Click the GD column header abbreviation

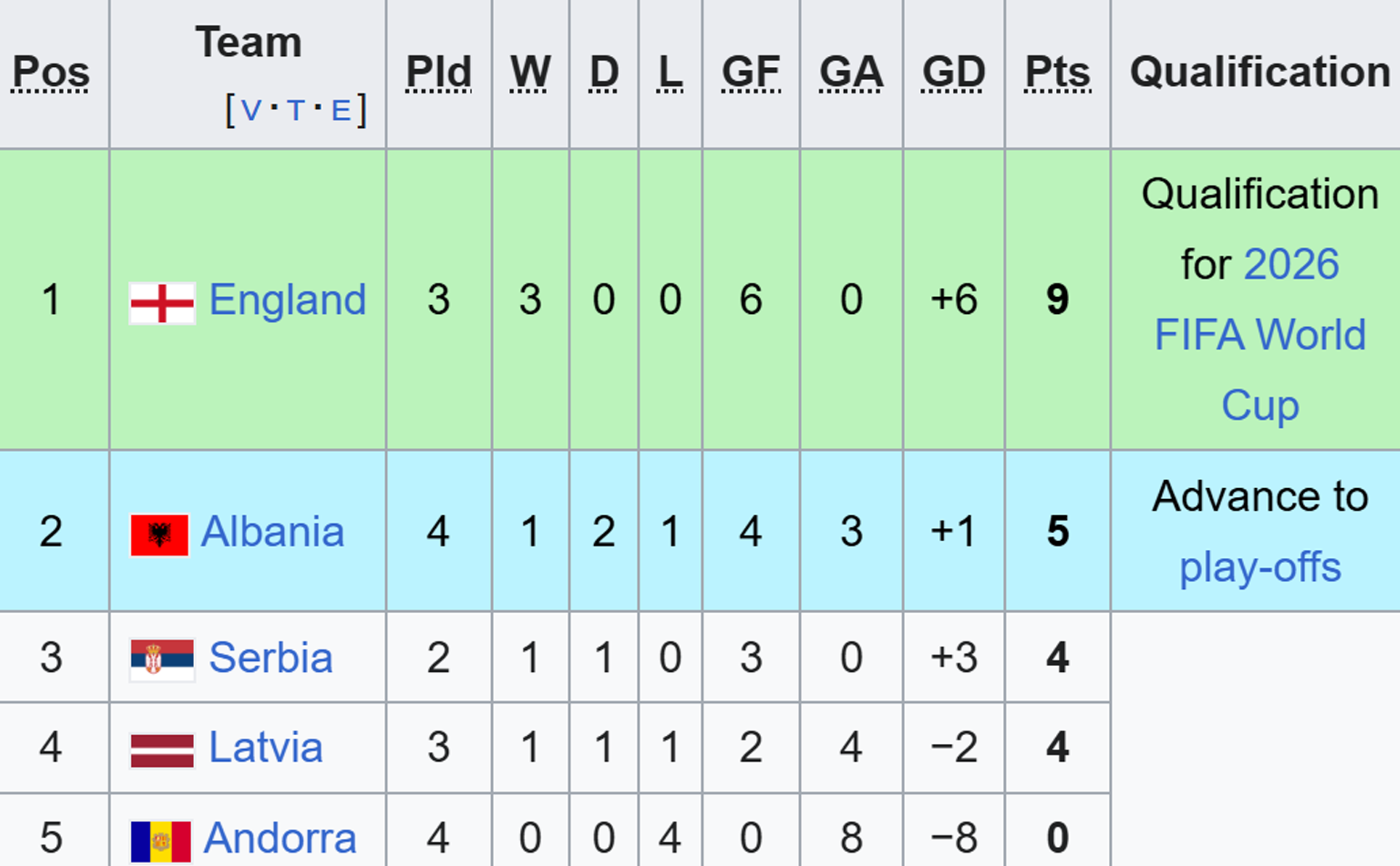coord(954,72)
